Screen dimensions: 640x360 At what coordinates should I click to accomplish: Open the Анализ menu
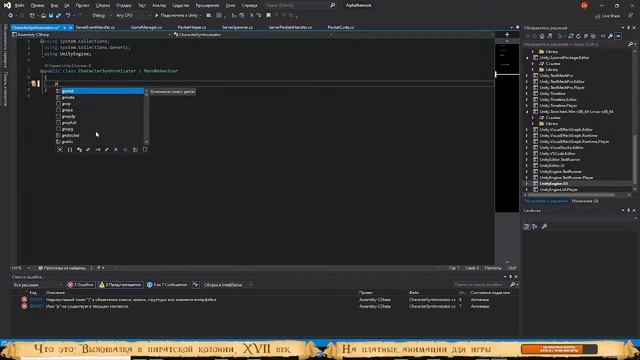click(159, 5)
